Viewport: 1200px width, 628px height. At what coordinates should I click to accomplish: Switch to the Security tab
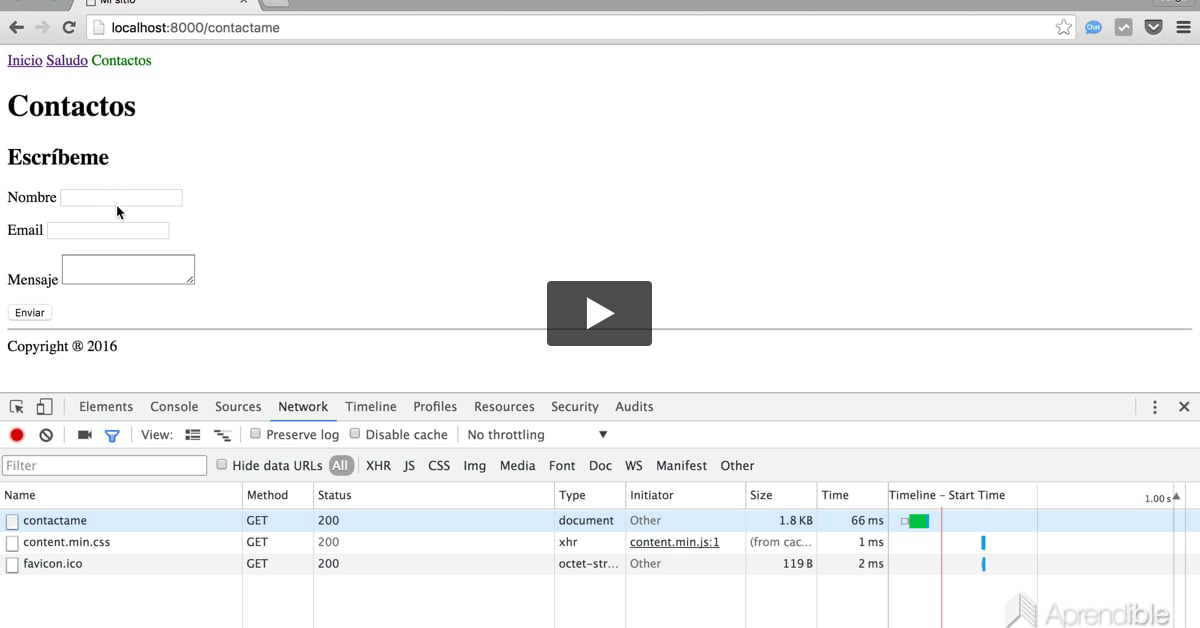tap(575, 407)
